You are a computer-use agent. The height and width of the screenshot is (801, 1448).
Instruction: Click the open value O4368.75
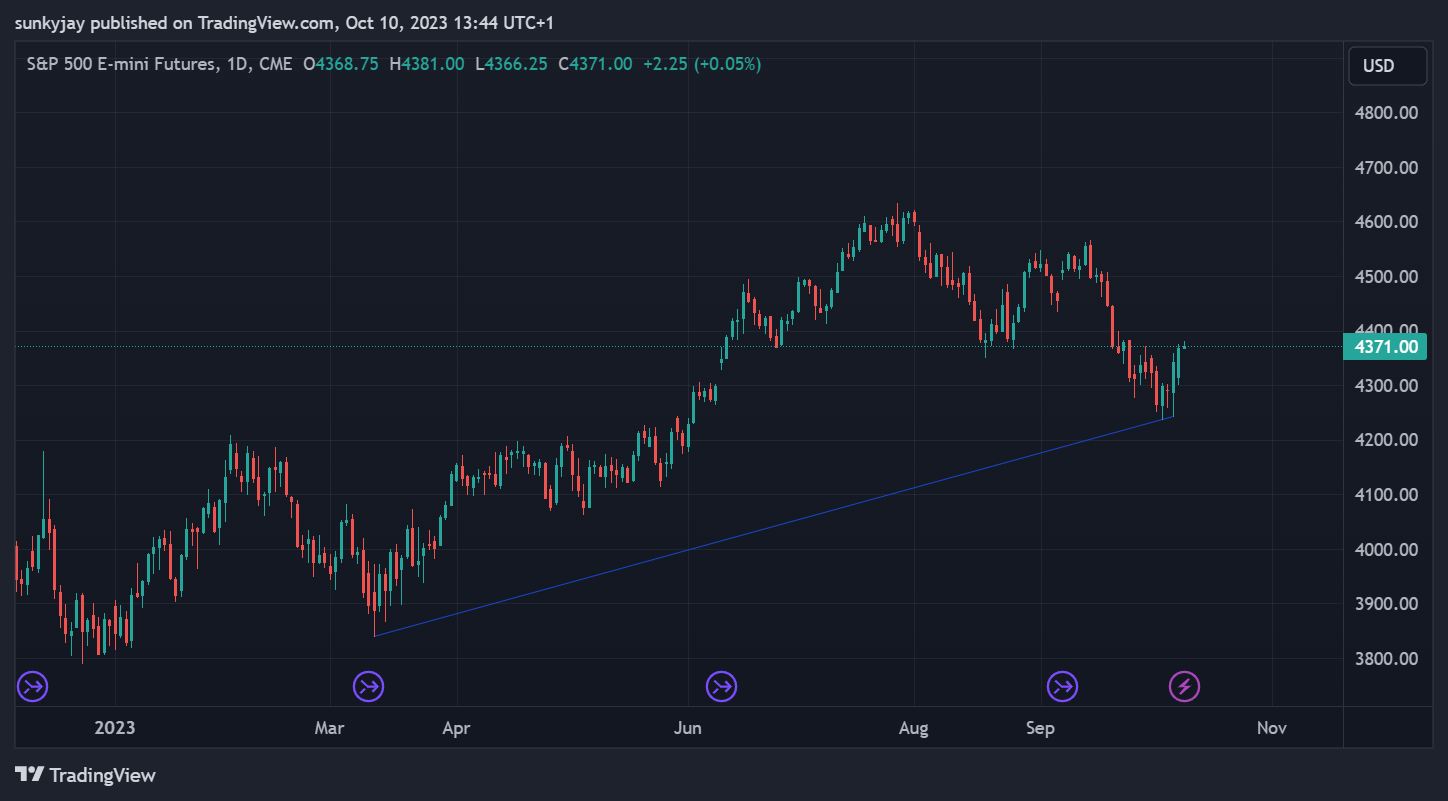coord(341,64)
